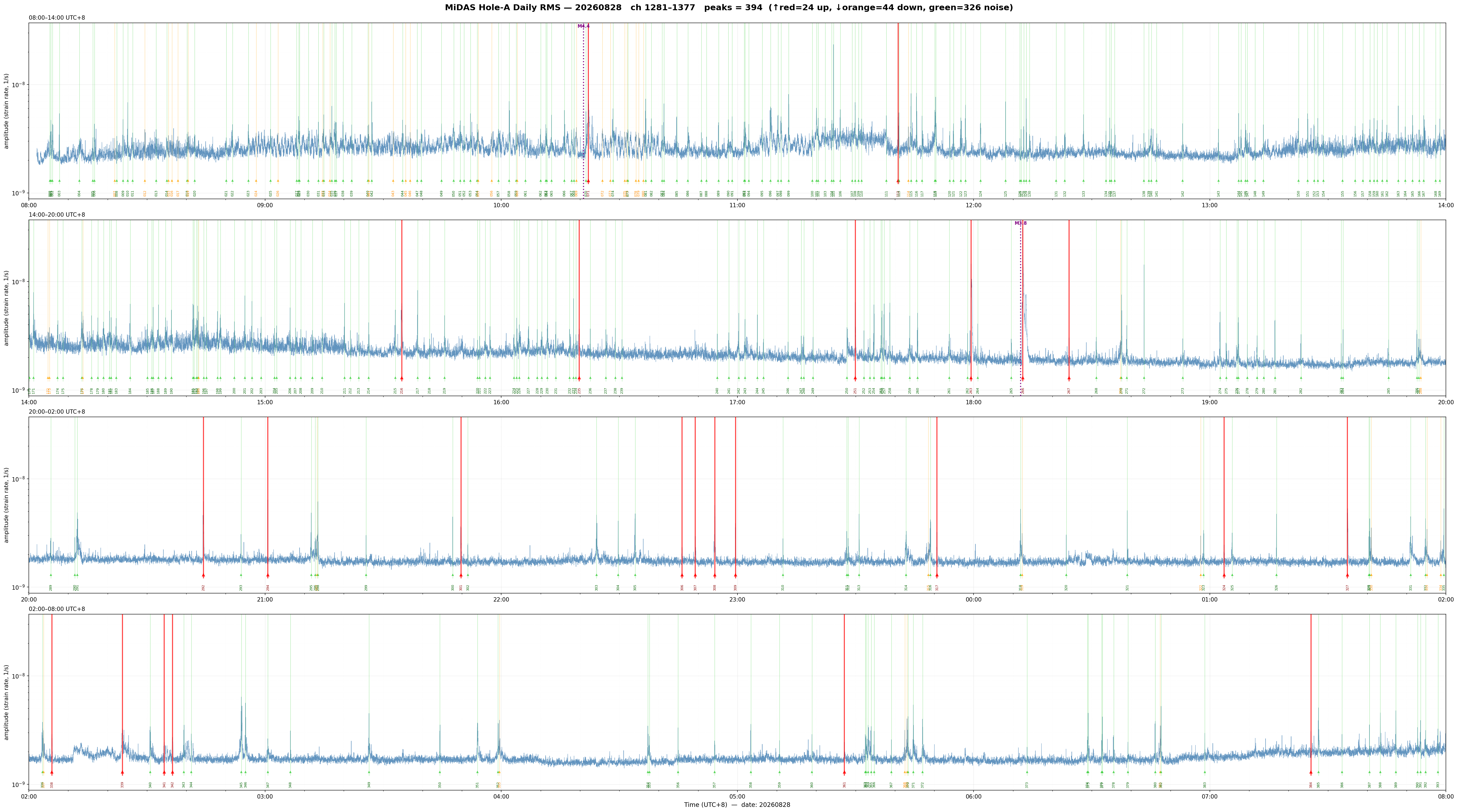Screen dimensions: 1458x812
Task: Click the 16:00 time tick label
Action: click(x=501, y=402)
